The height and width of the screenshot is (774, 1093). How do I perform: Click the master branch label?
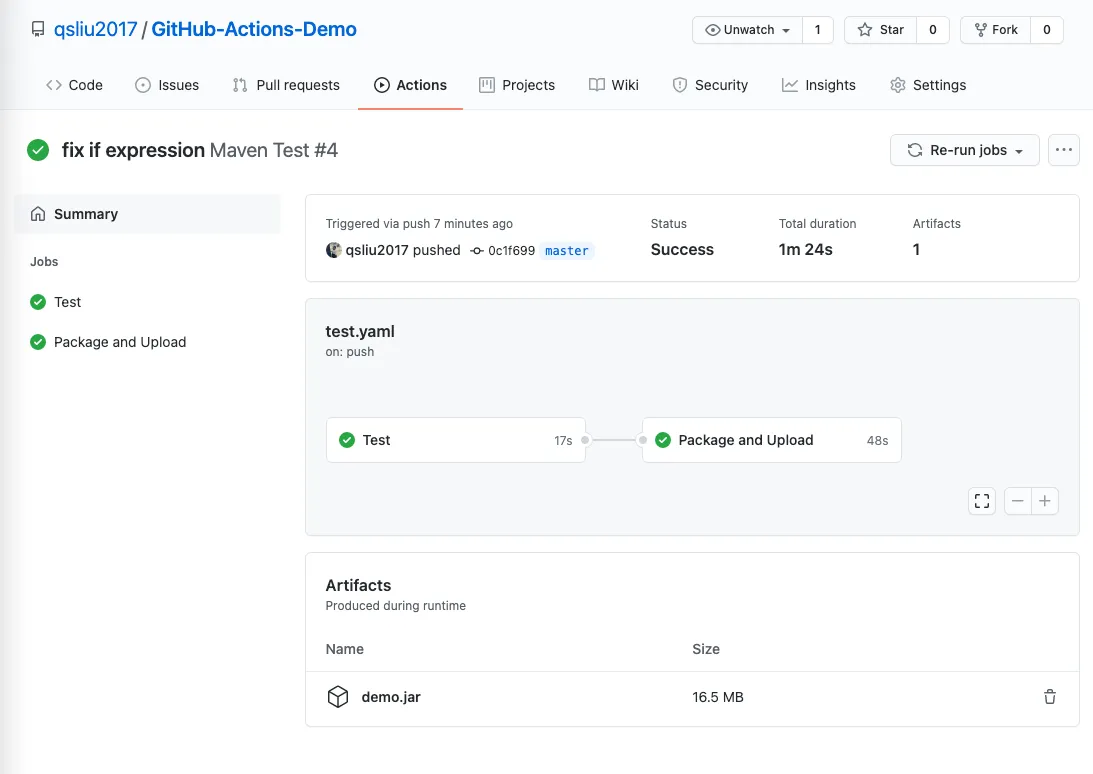[567, 251]
